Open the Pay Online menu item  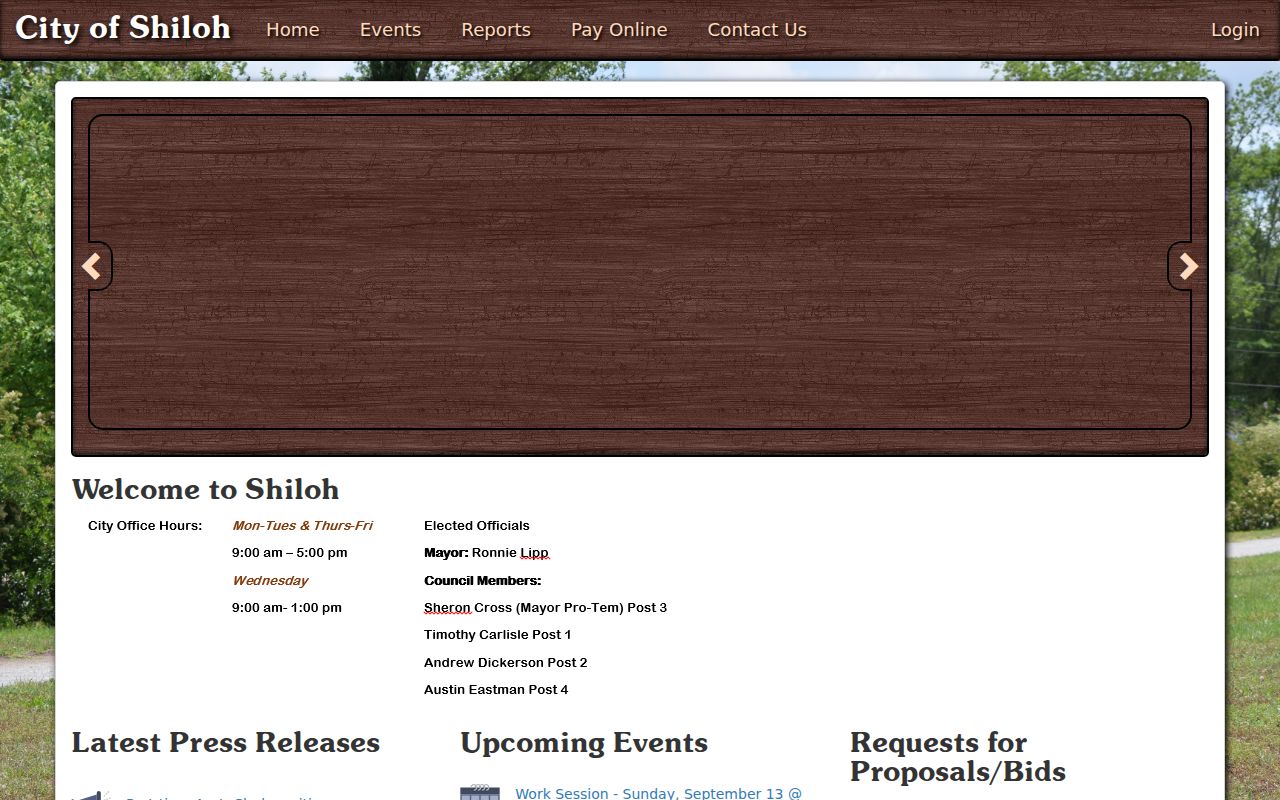619,30
